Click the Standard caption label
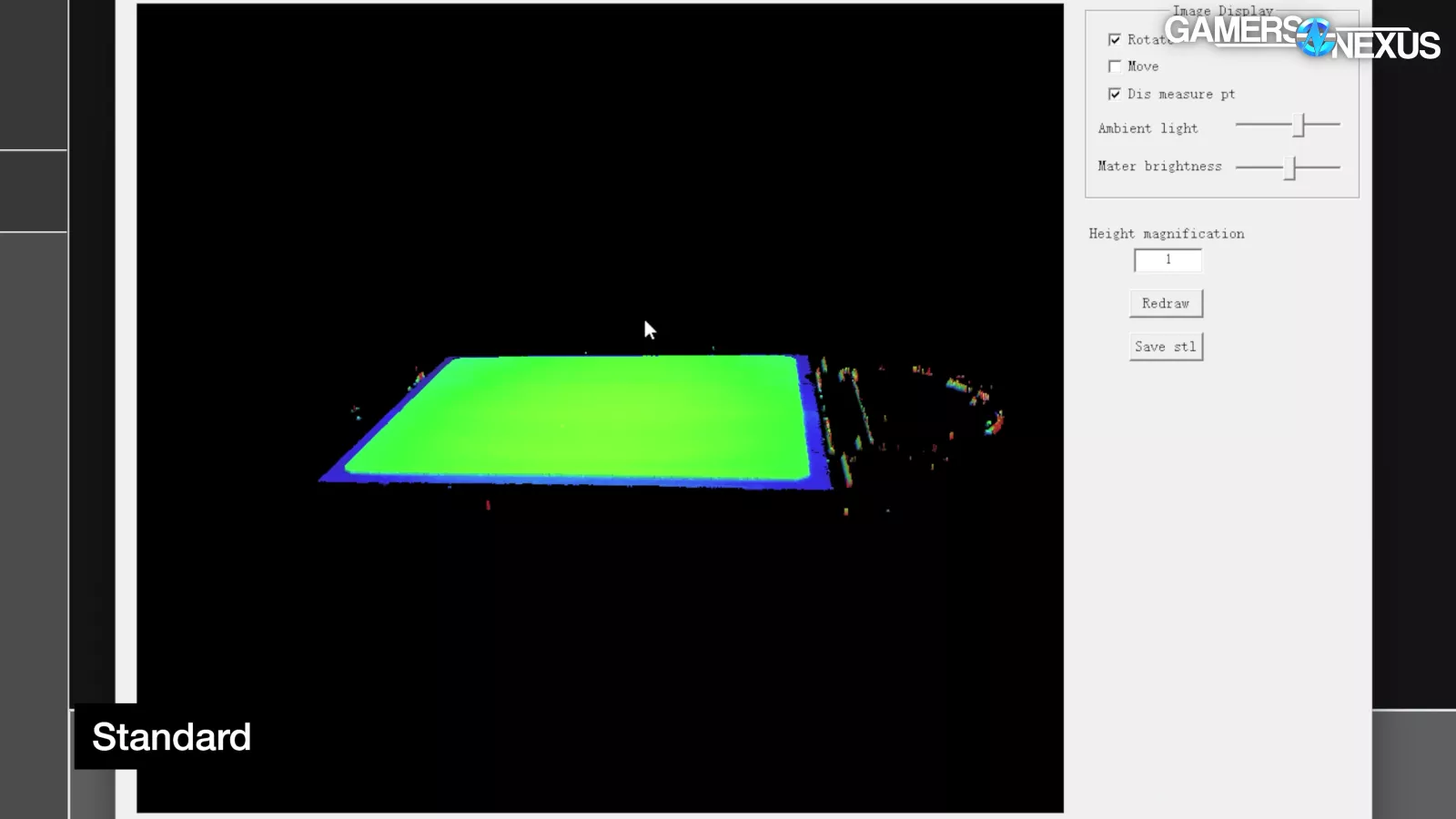Viewport: 1456px width, 819px height. point(171,737)
